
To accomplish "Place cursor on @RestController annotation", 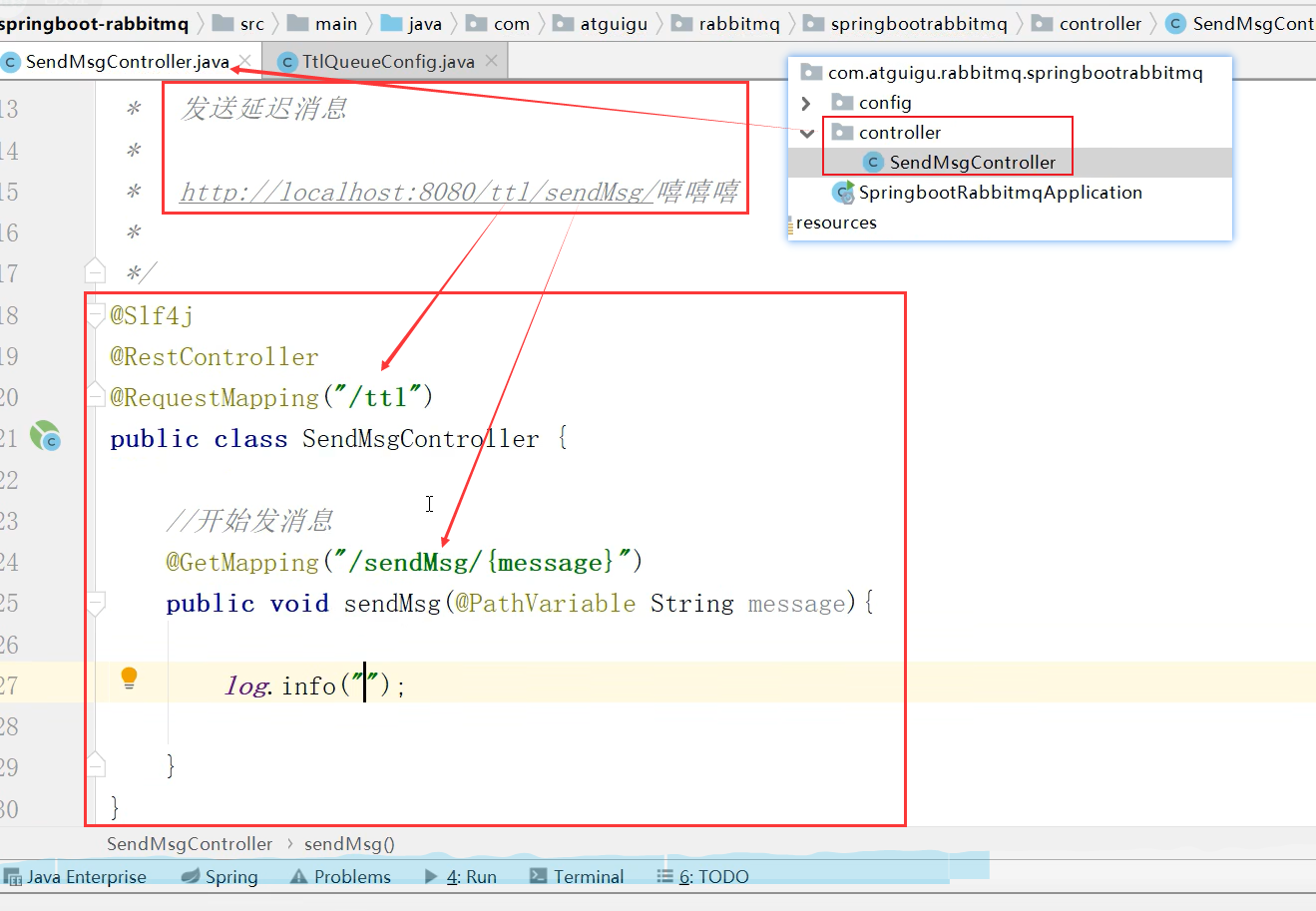I will click(215, 356).
